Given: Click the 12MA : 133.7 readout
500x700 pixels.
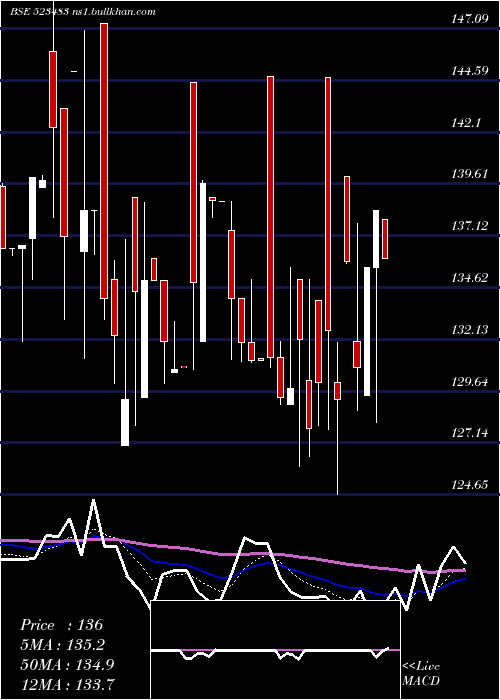Looking at the screenshot, I should [x=67, y=684].
